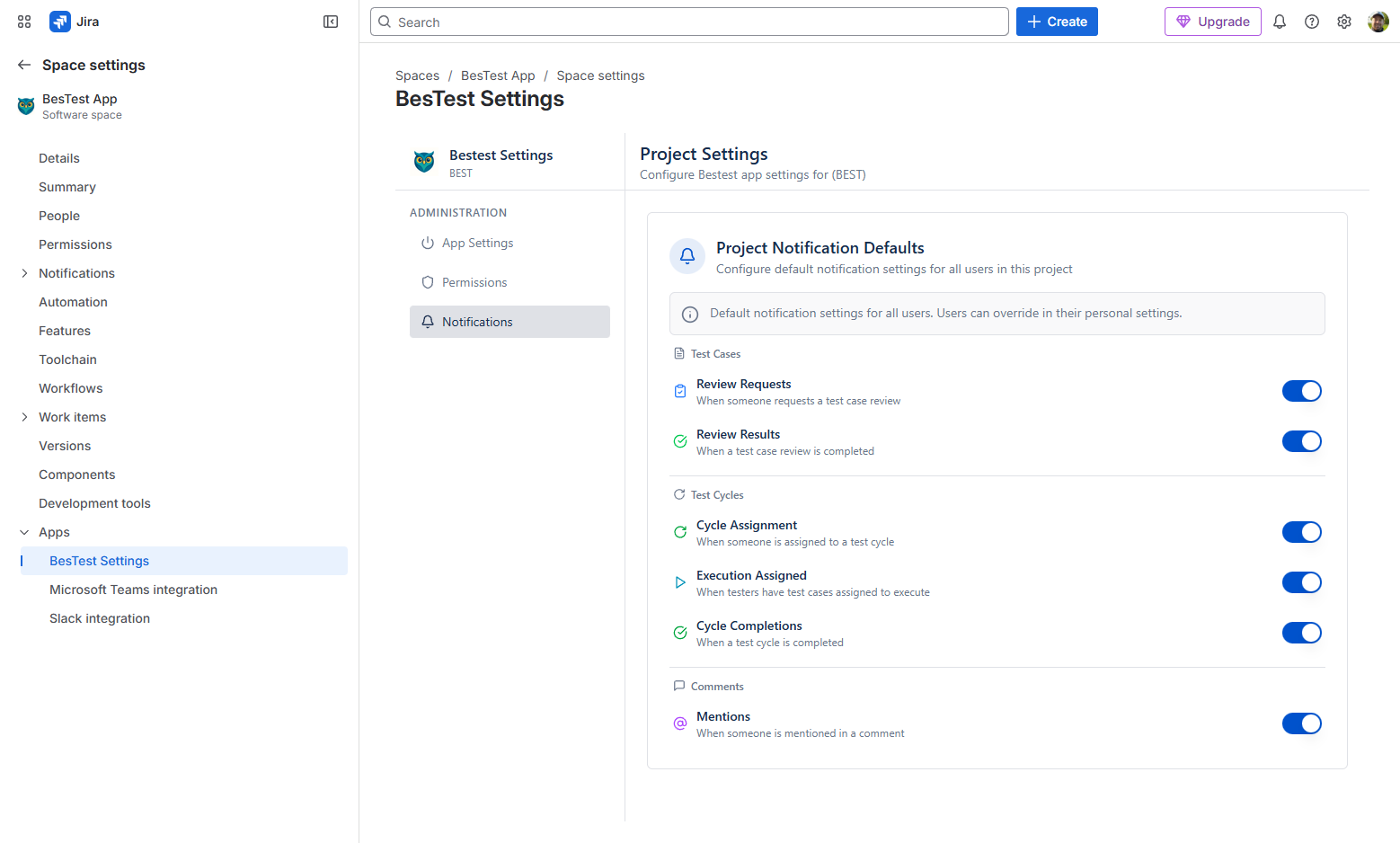The height and width of the screenshot is (843, 1400).
Task: Select BesTest Settings in the Apps list
Action: pyautogui.click(x=184, y=561)
